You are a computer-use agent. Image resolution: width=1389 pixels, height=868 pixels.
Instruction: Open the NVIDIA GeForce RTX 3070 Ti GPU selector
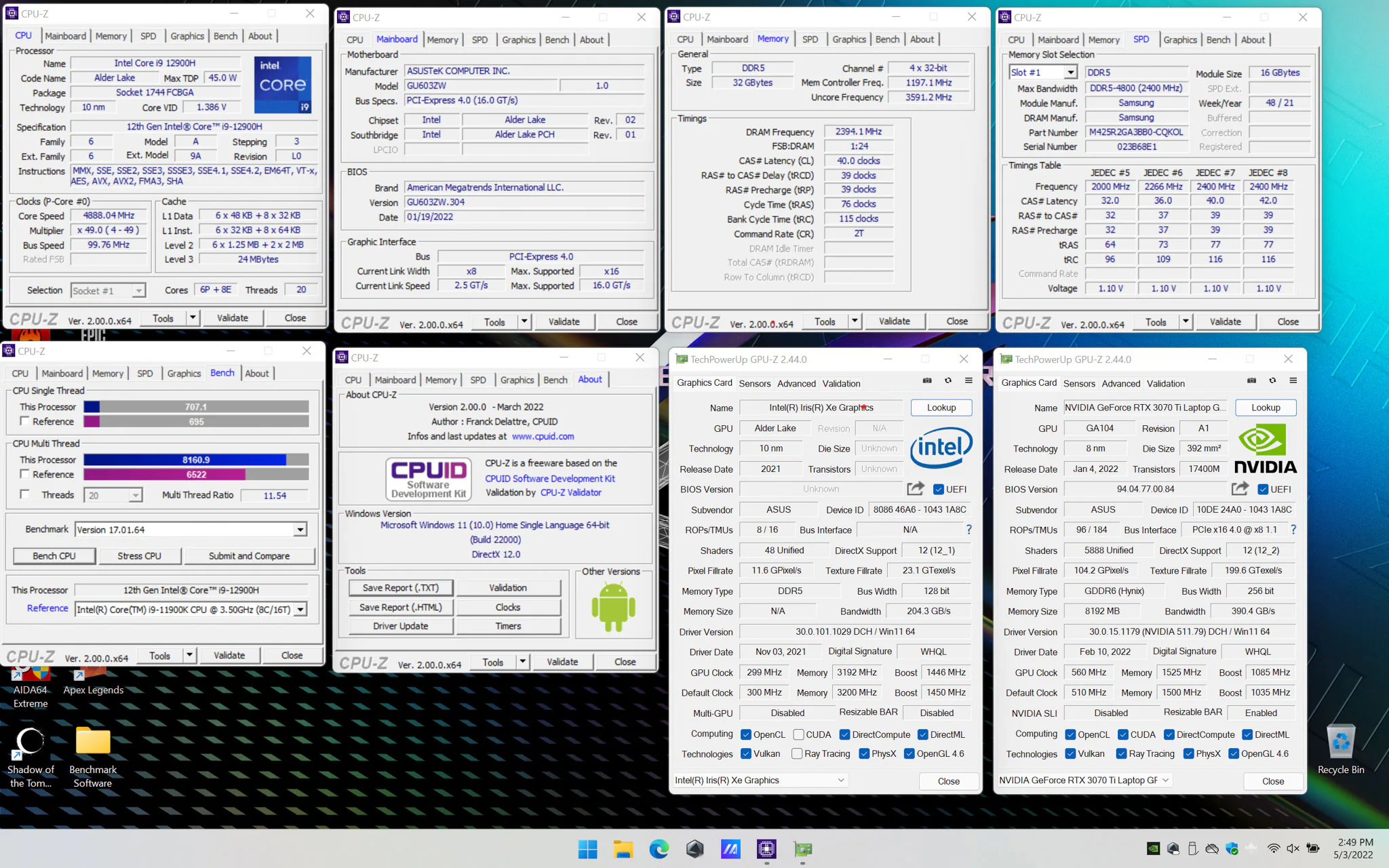[1084, 781]
